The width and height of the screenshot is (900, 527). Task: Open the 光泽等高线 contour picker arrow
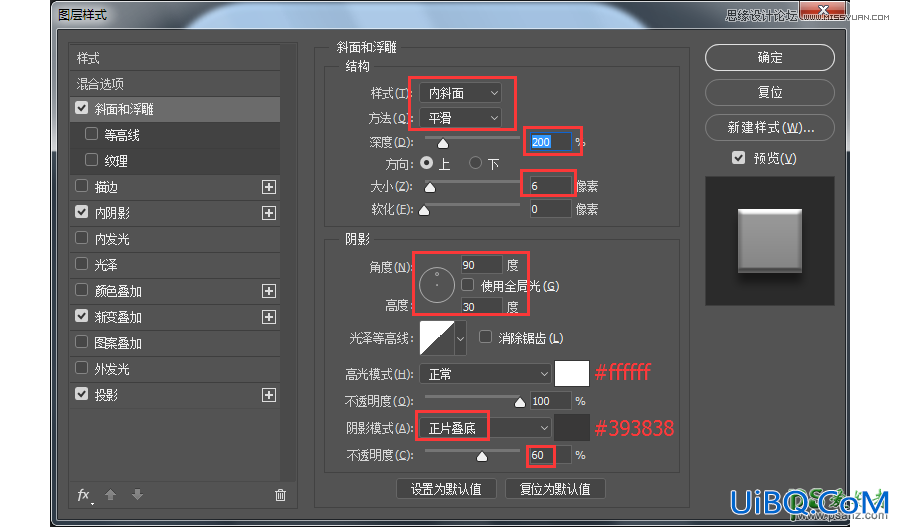(460, 339)
